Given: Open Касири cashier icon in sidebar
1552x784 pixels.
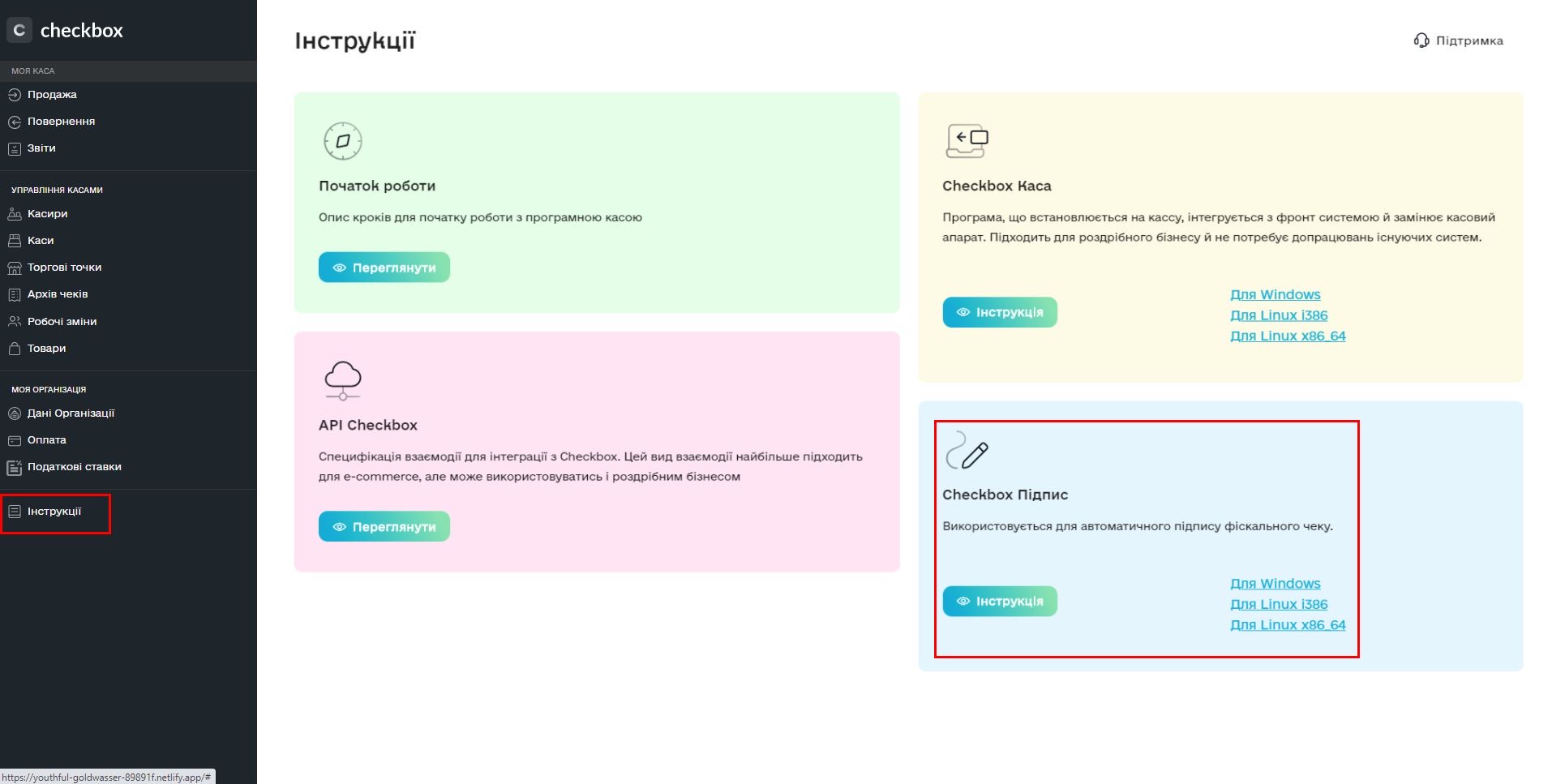Looking at the screenshot, I should [15, 214].
